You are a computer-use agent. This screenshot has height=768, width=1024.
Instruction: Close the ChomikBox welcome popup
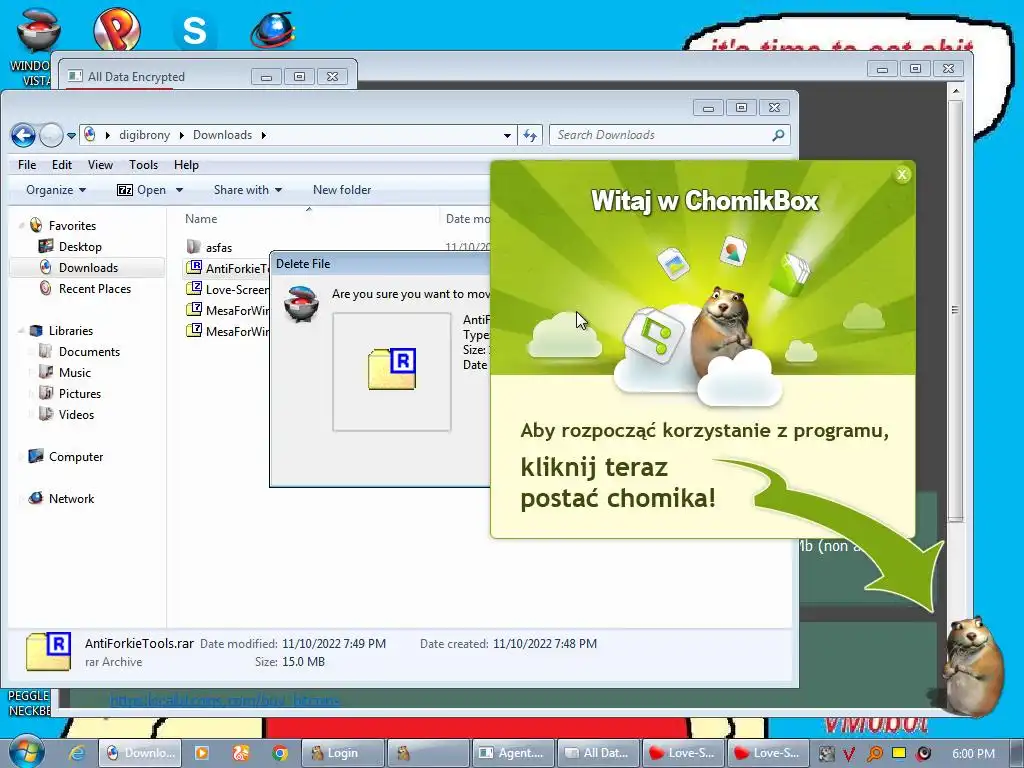point(902,174)
